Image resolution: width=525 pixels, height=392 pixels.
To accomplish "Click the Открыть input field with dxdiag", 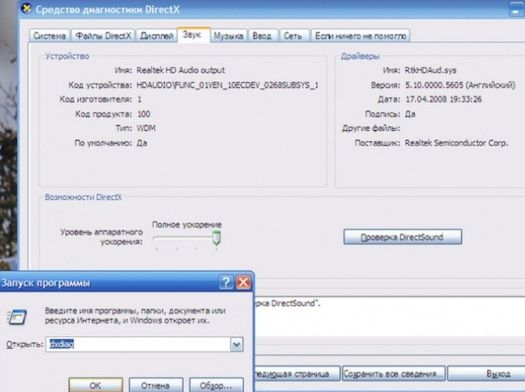I will [x=138, y=344].
